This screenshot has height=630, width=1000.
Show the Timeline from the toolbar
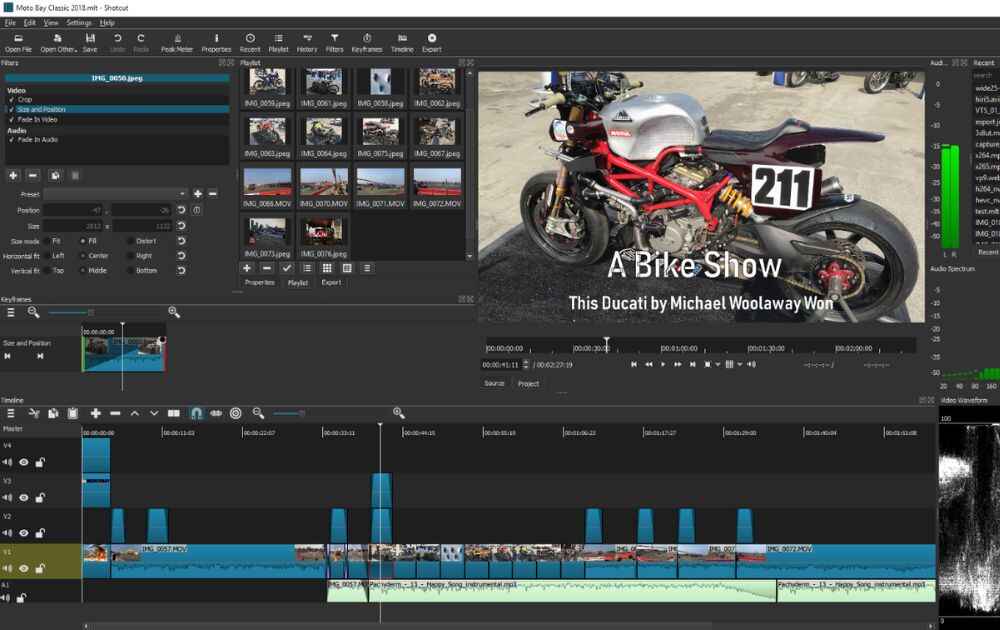402,43
